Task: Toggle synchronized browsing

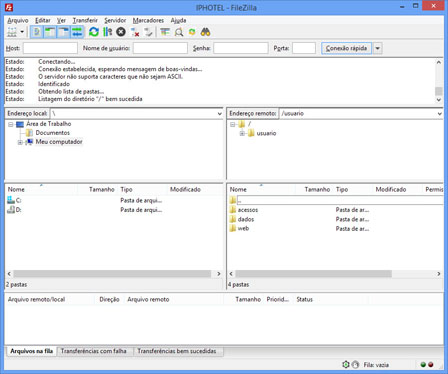Action: (192, 32)
